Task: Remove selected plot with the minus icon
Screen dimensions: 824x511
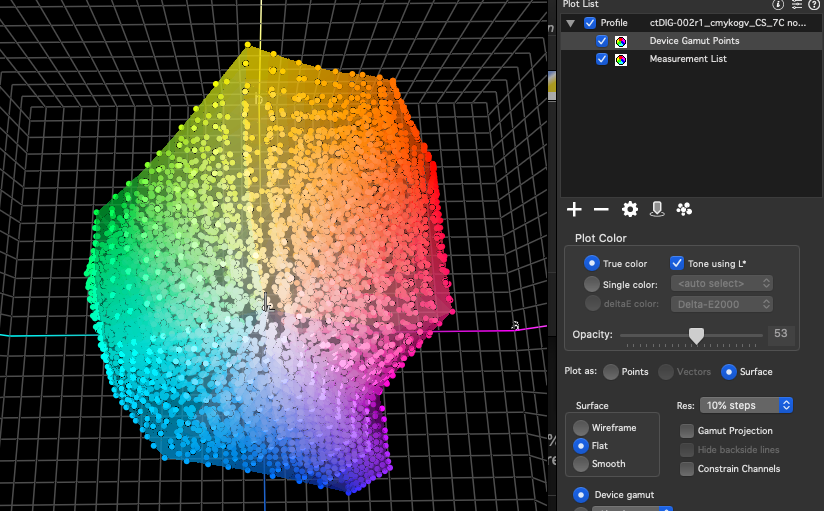Action: tap(601, 209)
